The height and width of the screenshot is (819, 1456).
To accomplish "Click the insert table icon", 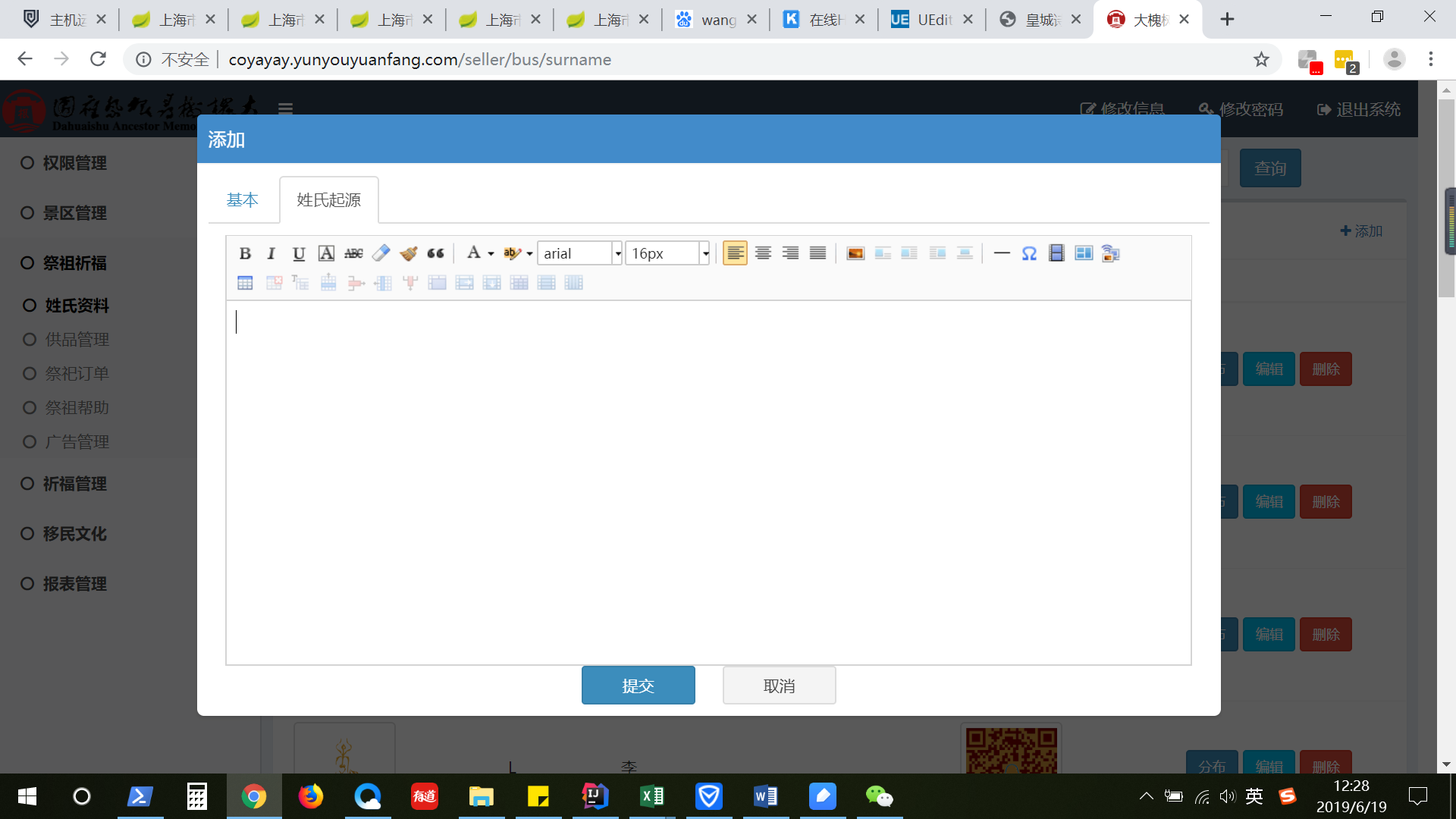I will (x=245, y=283).
